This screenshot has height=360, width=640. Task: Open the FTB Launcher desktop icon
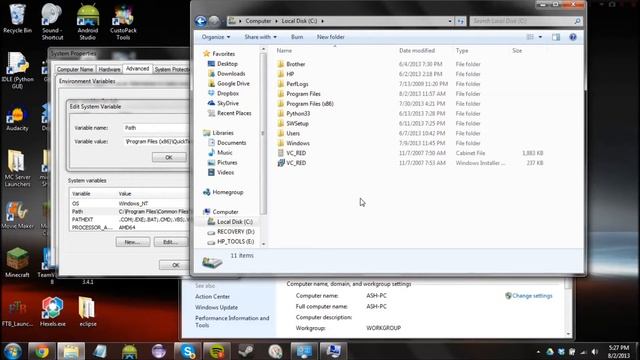[17, 313]
